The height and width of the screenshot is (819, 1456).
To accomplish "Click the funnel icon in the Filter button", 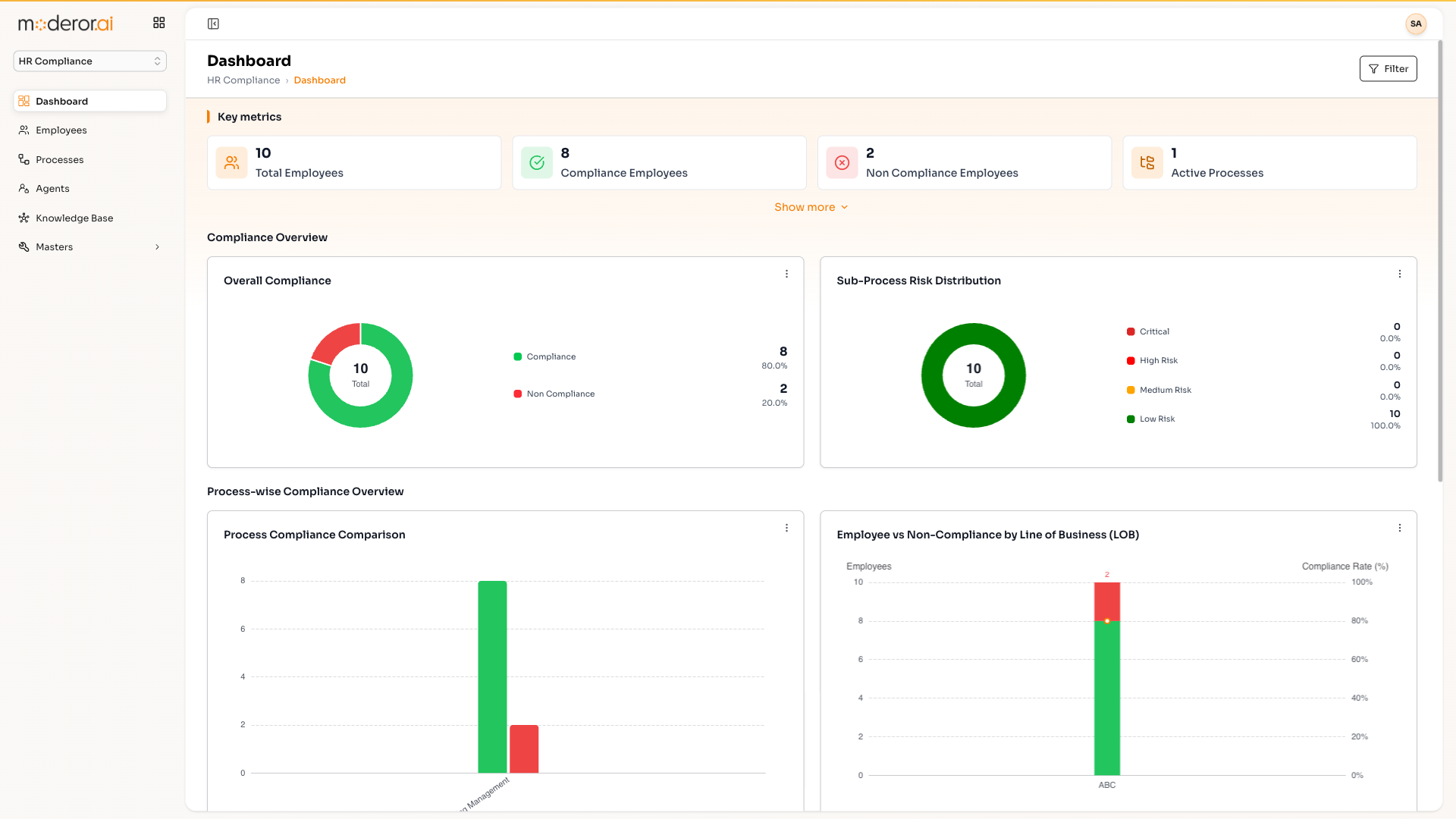I will [x=1373, y=70].
